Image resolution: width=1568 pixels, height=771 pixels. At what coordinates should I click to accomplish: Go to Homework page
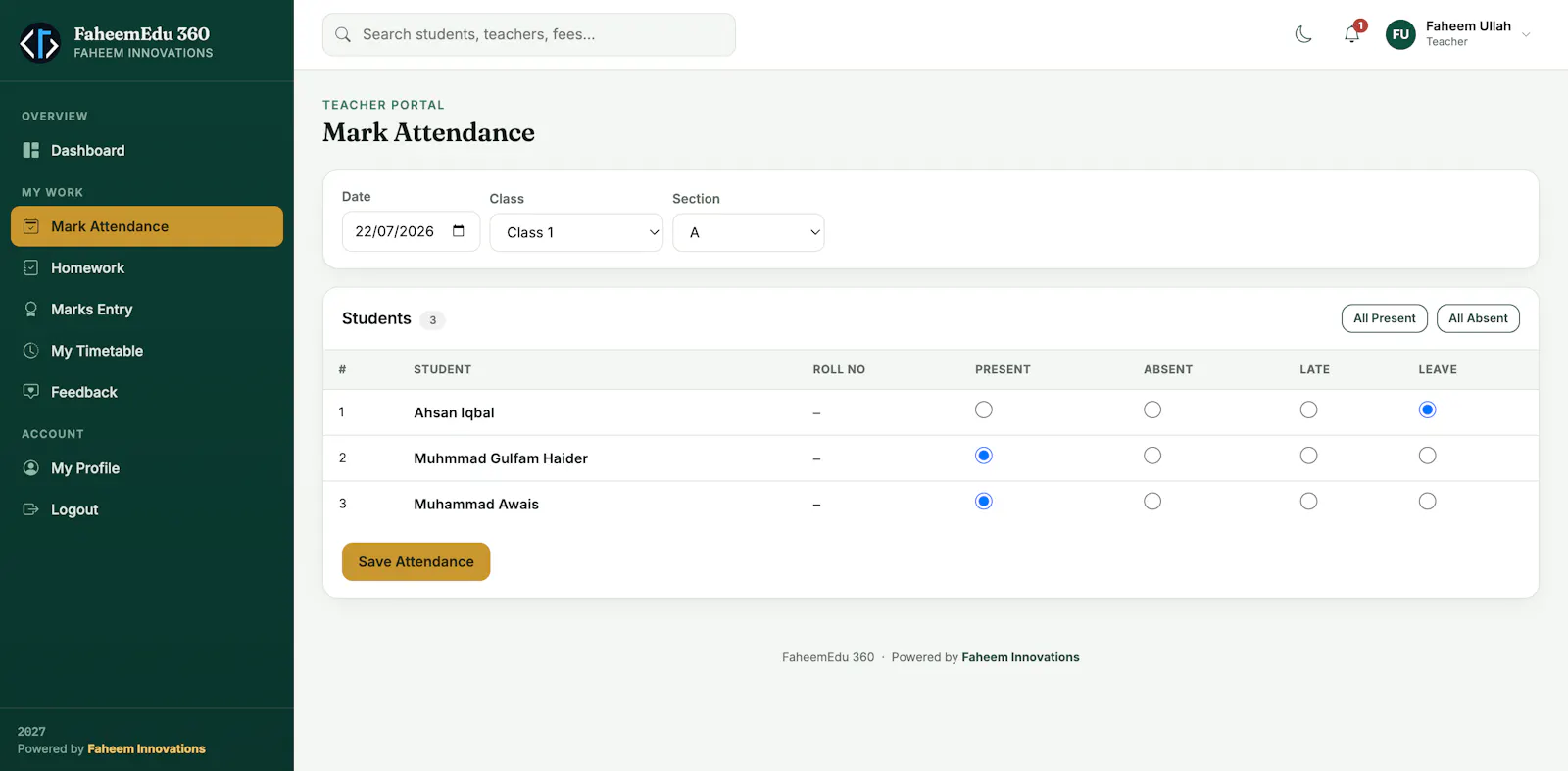tap(147, 267)
